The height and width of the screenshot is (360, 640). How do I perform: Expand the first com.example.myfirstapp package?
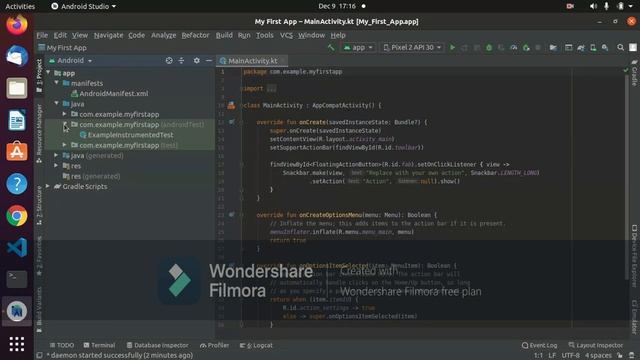pyautogui.click(x=64, y=114)
